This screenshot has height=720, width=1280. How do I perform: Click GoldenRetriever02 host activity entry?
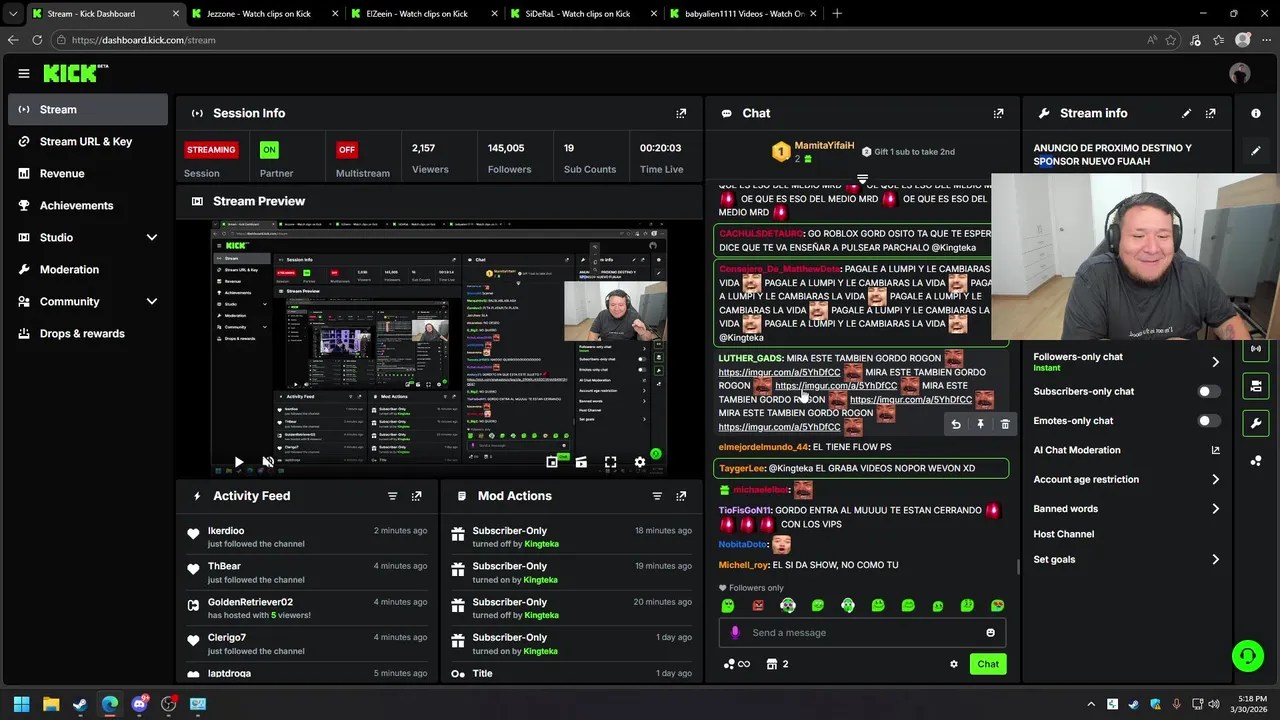[x=308, y=608]
